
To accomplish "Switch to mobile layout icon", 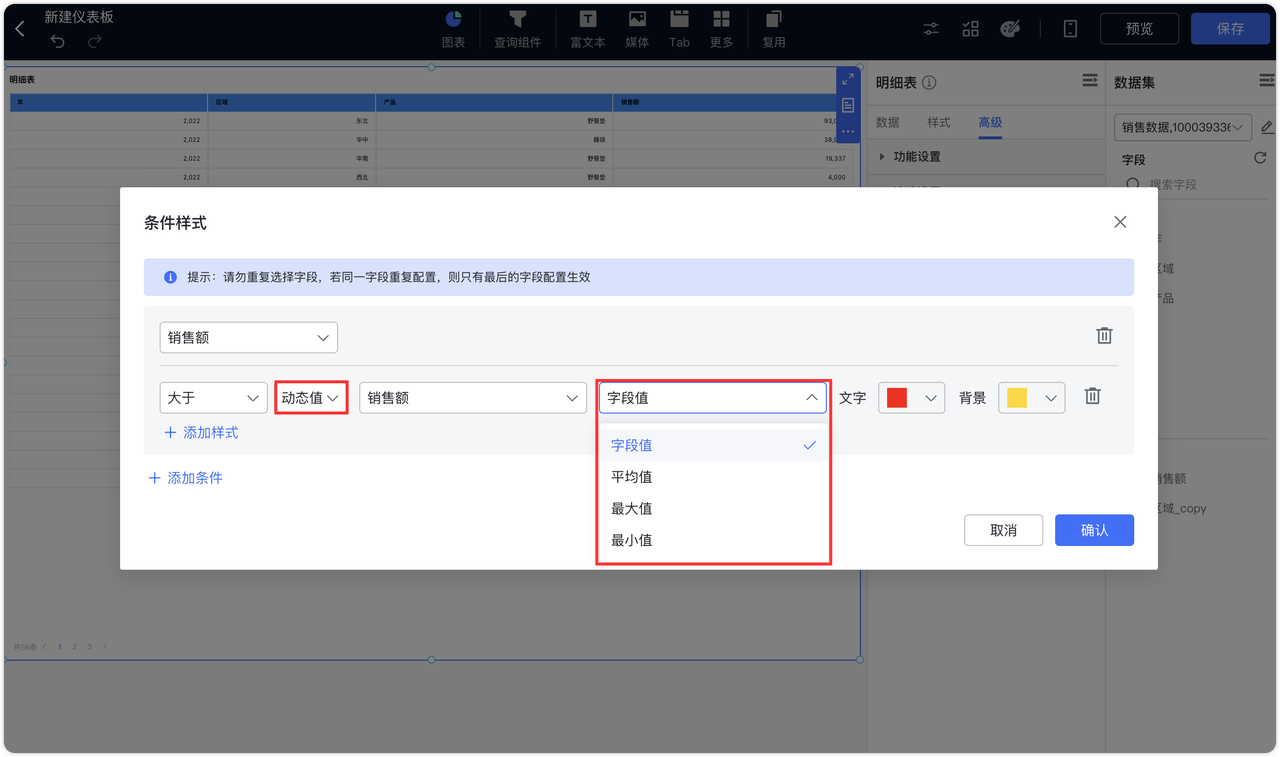I will click(x=1070, y=29).
